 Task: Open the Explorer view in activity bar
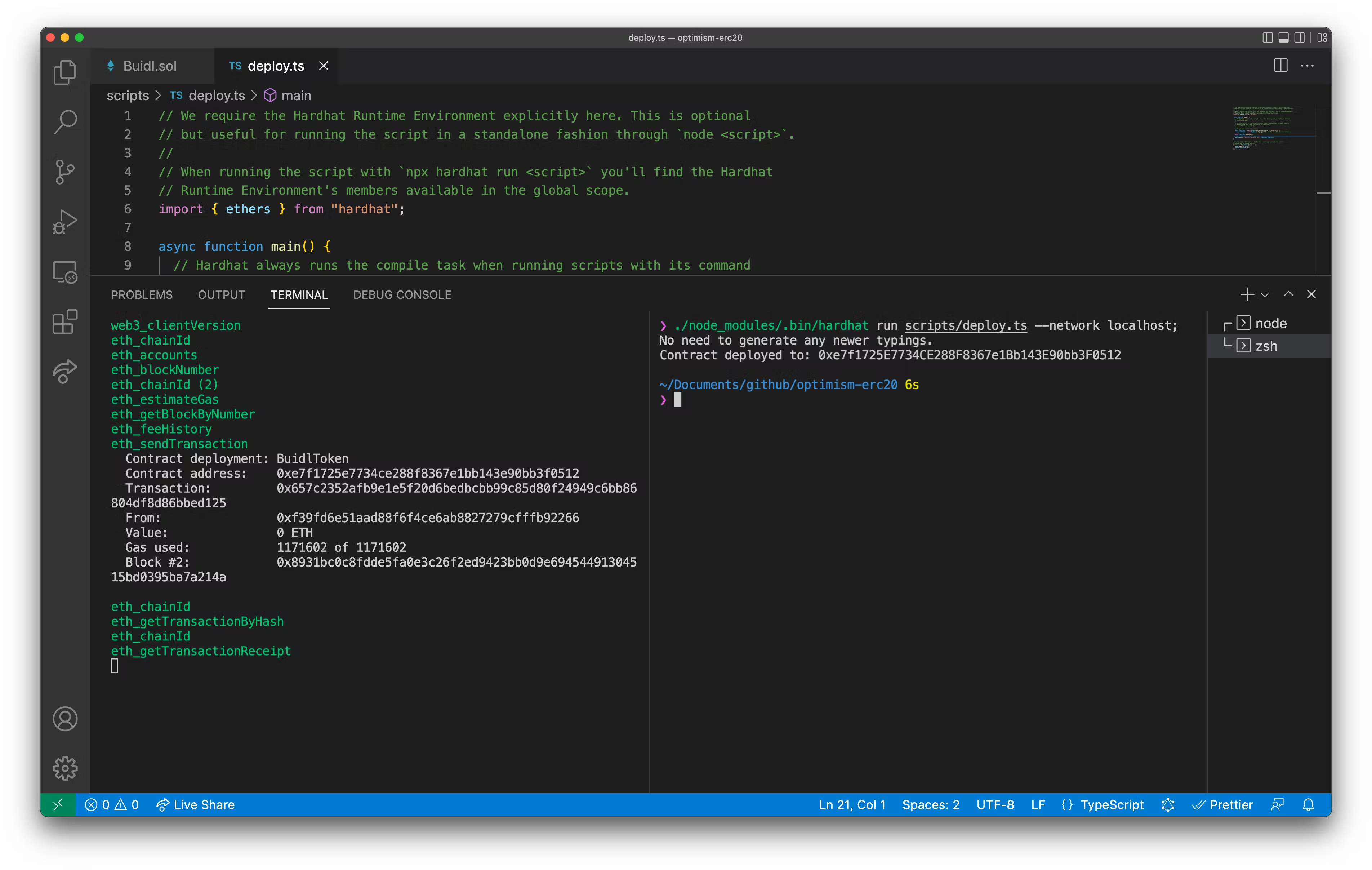(x=65, y=72)
